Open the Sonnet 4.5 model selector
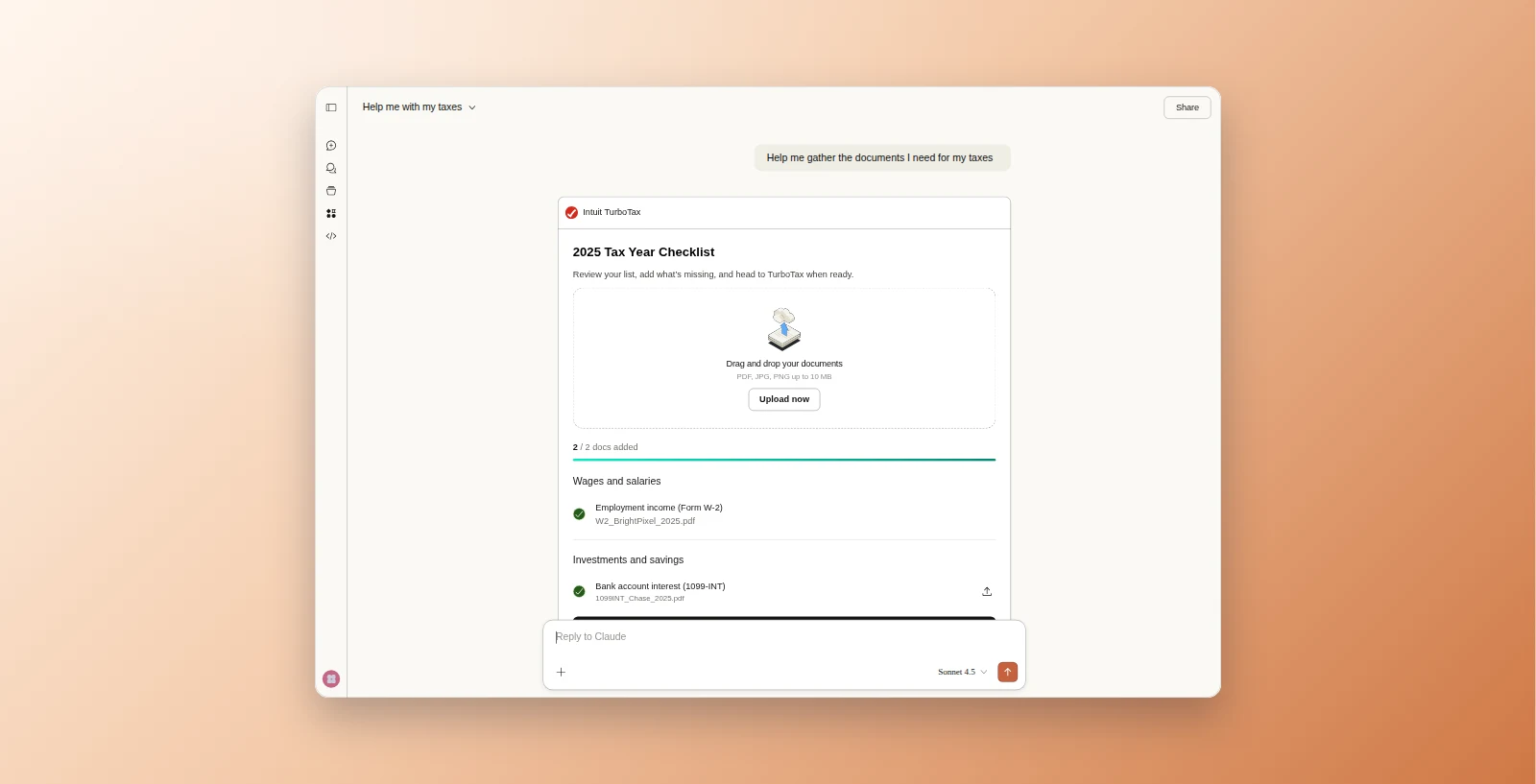This screenshot has width=1536, height=784. (963, 672)
